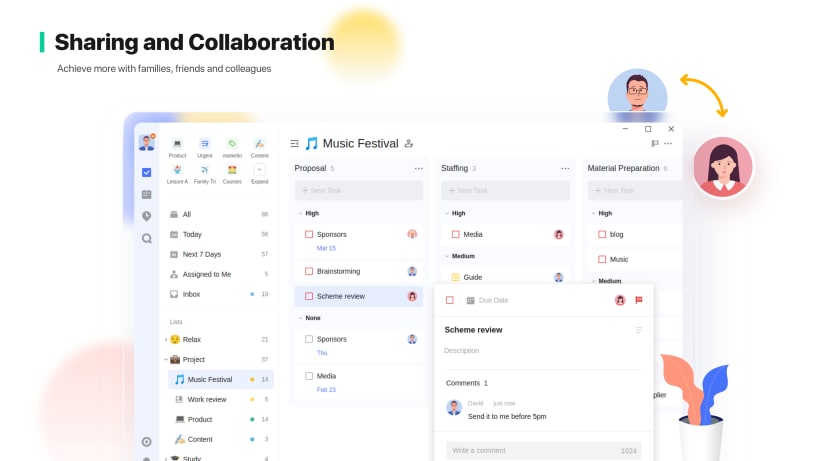The width and height of the screenshot is (819, 461).
Task: Click Due Date in task detail
Action: coord(493,301)
